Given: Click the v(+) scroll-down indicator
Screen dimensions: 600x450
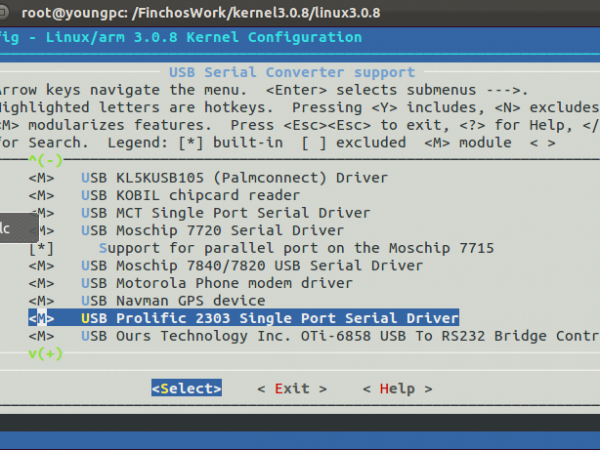Looking at the screenshot, I should [45, 353].
